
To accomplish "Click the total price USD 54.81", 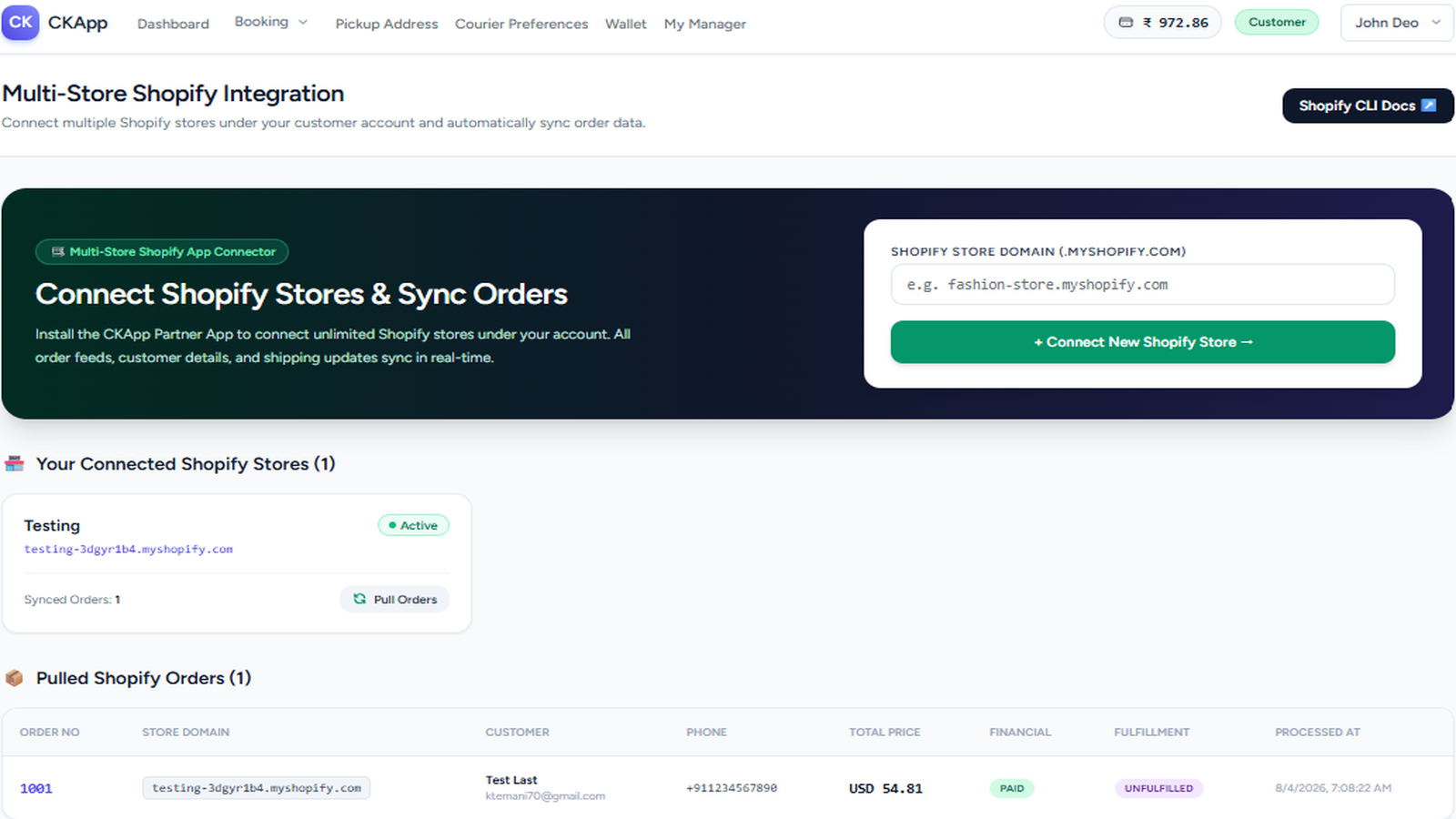I will coord(885,788).
